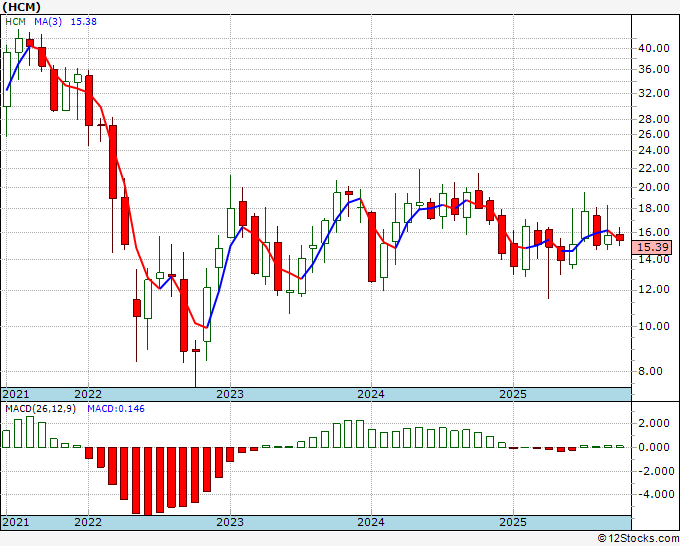Click the 12.00 price axis label
The width and height of the screenshot is (680, 546).
point(654,289)
